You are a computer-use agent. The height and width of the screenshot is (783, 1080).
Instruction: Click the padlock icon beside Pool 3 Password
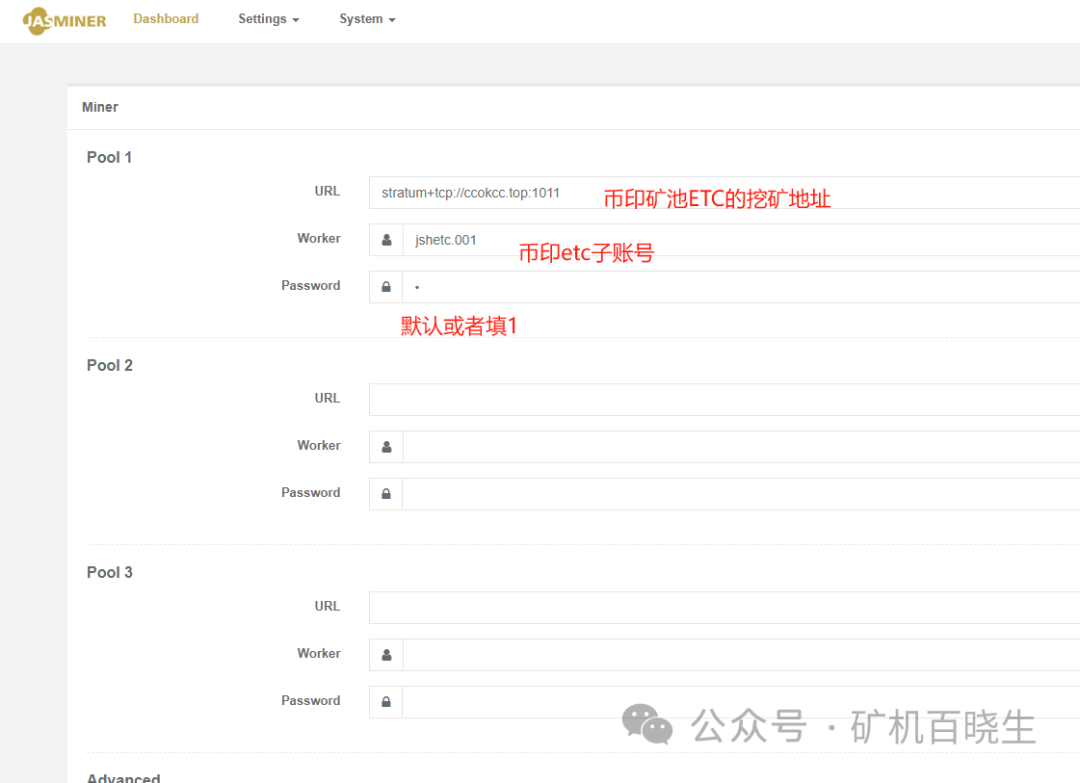385,701
